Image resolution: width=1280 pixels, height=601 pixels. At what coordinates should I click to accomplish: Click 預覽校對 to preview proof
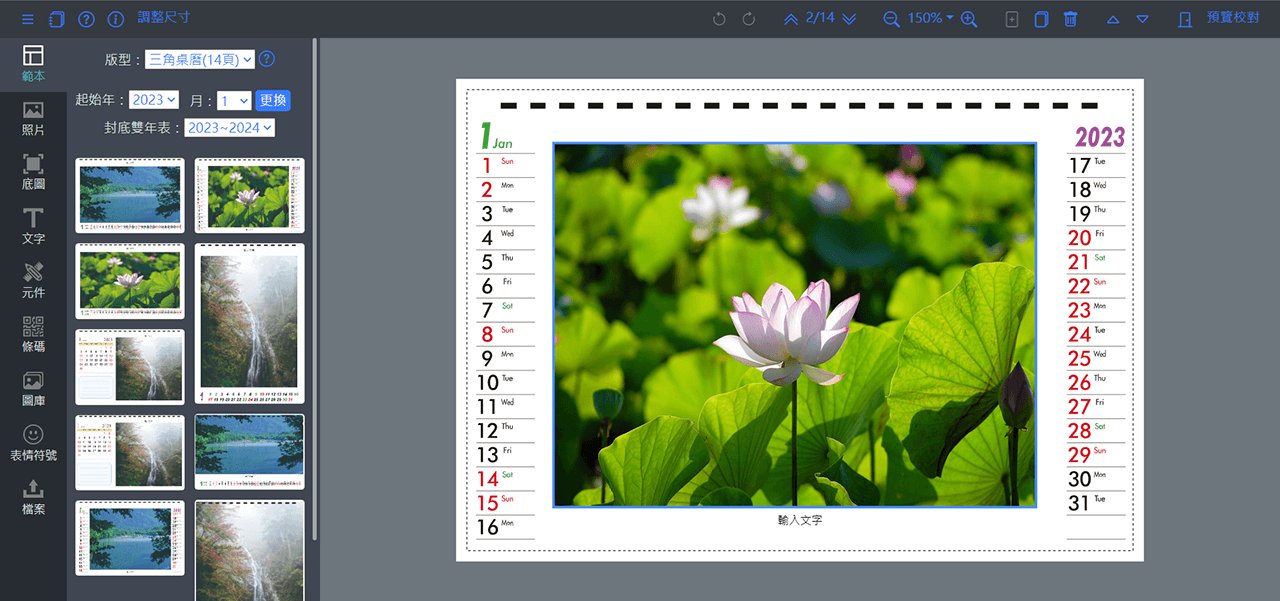coord(1230,18)
